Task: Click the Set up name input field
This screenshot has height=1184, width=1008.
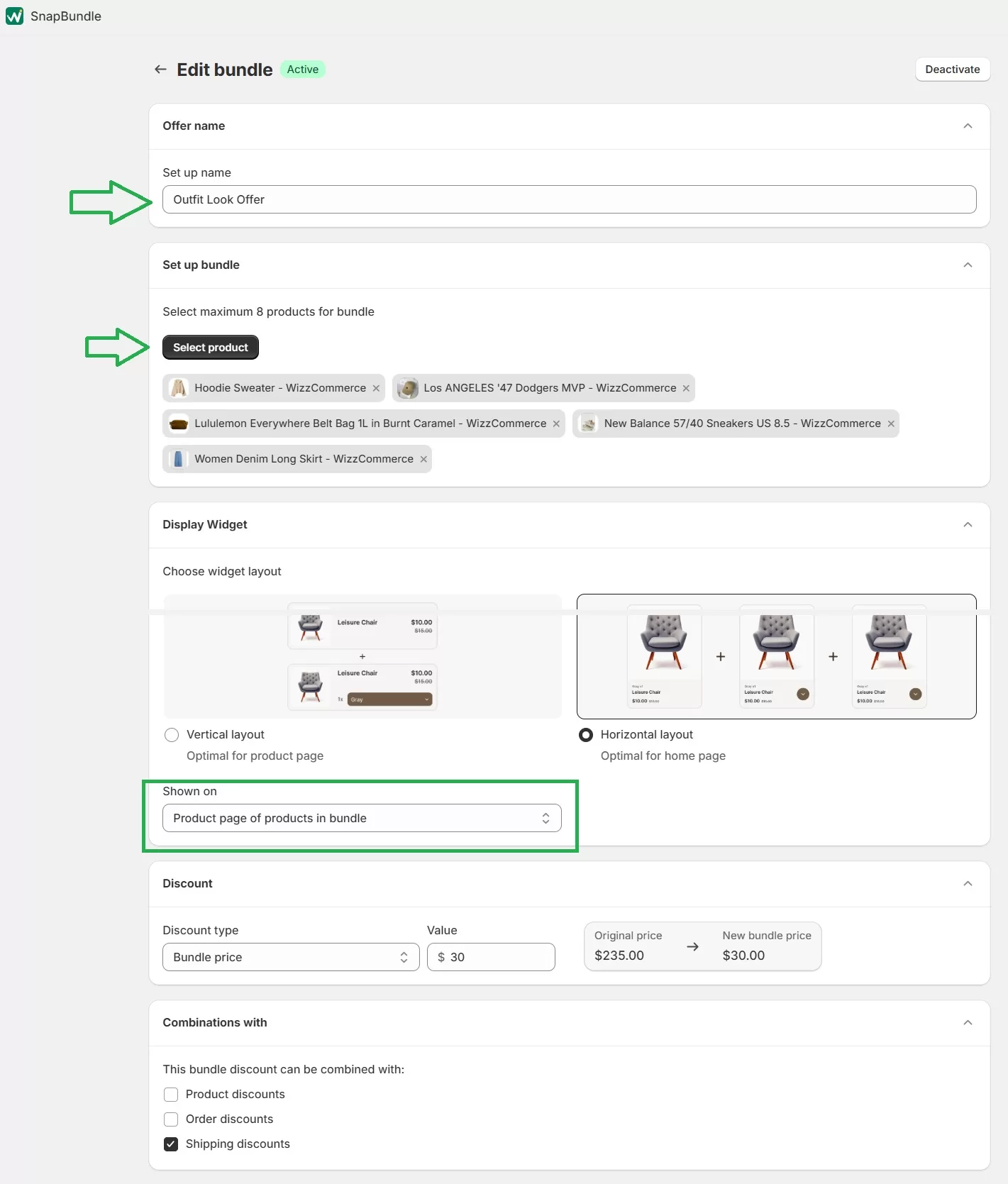Action: [570, 199]
